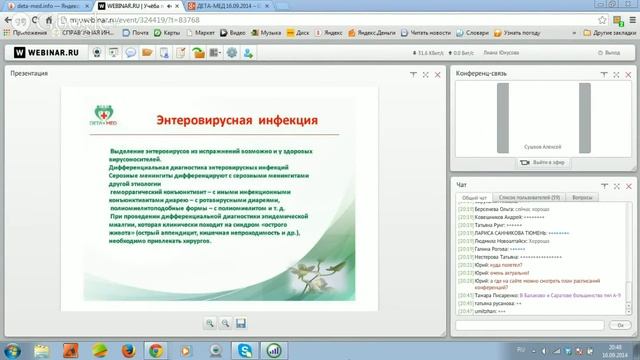
Task: Open the layout panels dropdown in toolbar
Action: pos(215,53)
